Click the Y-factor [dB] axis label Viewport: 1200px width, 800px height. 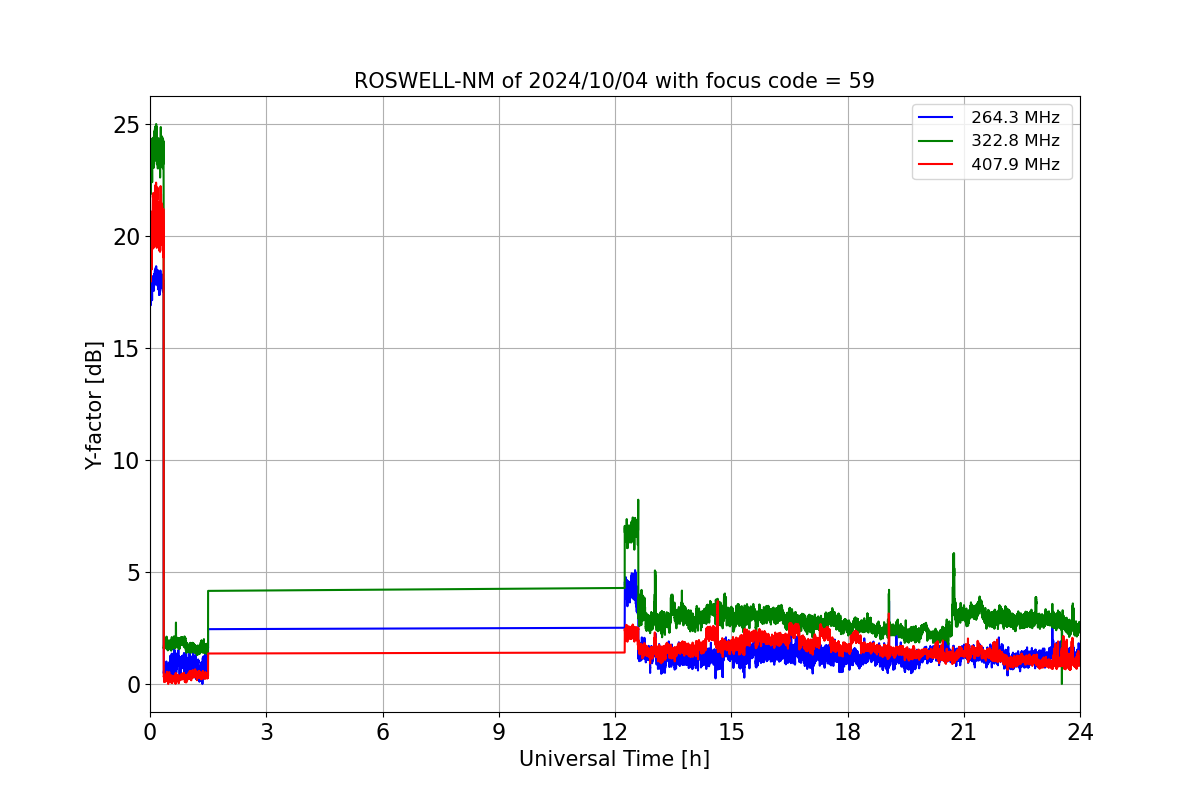click(x=94, y=405)
